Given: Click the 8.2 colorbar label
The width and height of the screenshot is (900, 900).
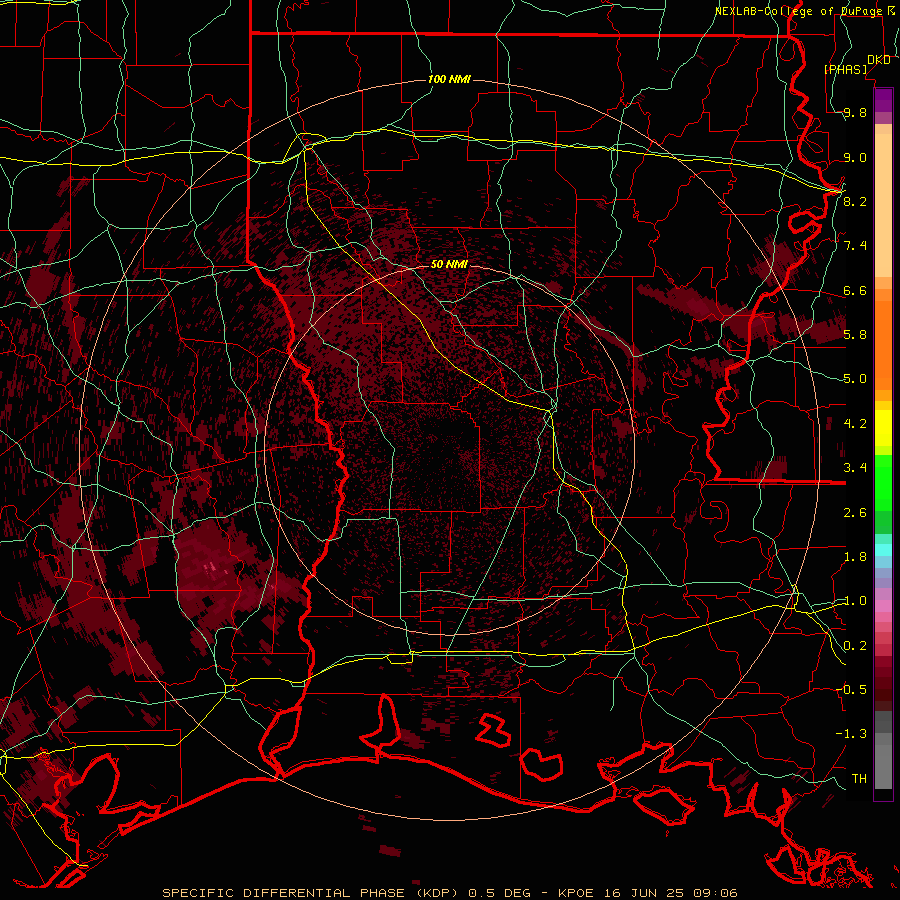Looking at the screenshot, I should click(855, 201).
